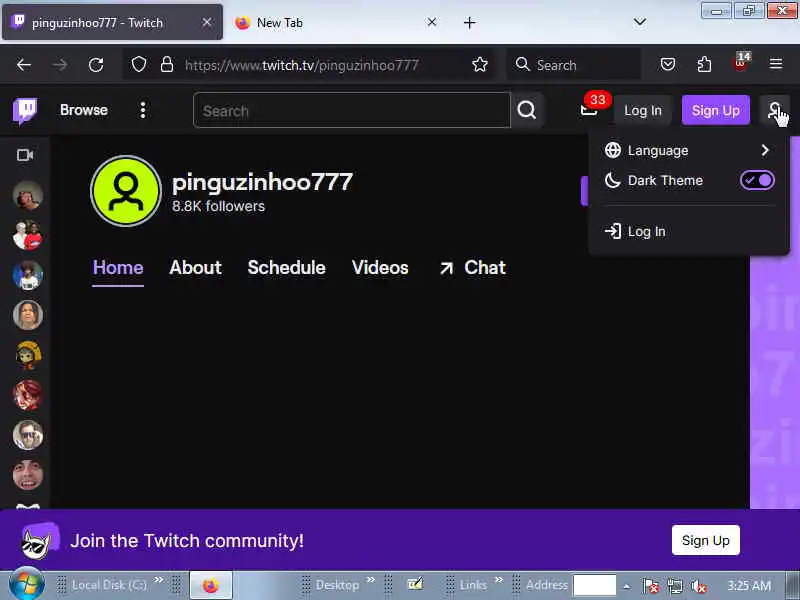Click the red extension icon with 14 badge
800x600 pixels.
click(741, 63)
